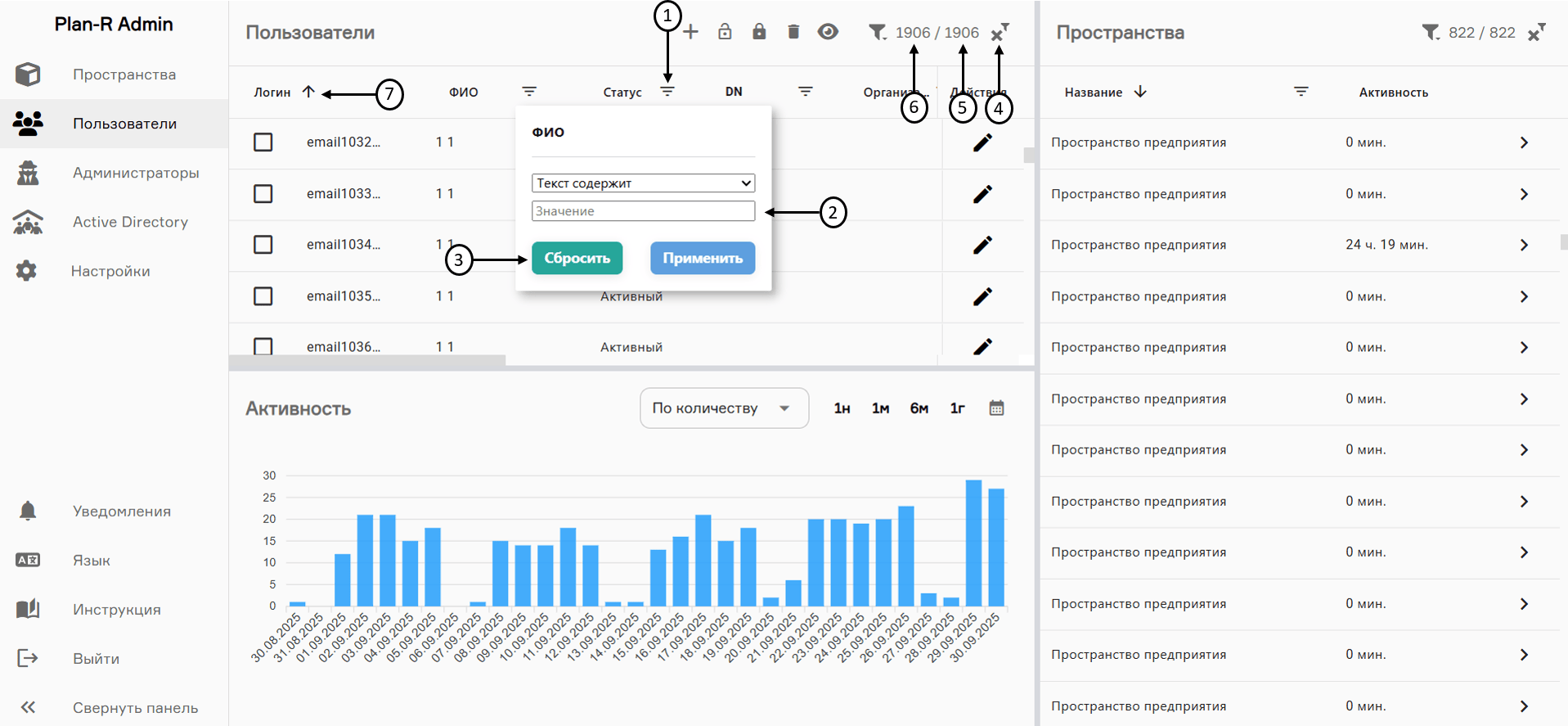Click the block users closed padlock icon
Image resolution: width=1568 pixels, height=726 pixels.
(759, 32)
